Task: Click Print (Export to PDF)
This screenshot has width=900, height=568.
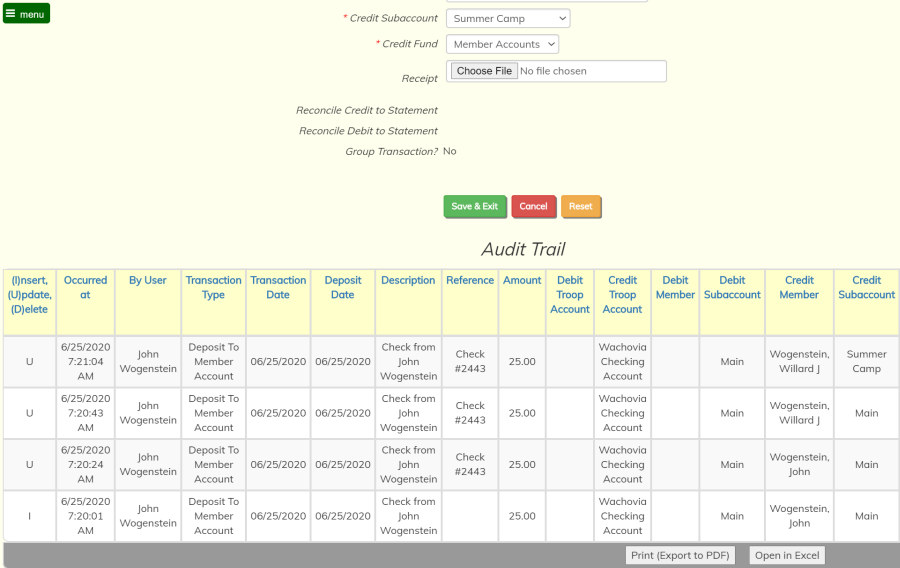Action: [x=680, y=555]
